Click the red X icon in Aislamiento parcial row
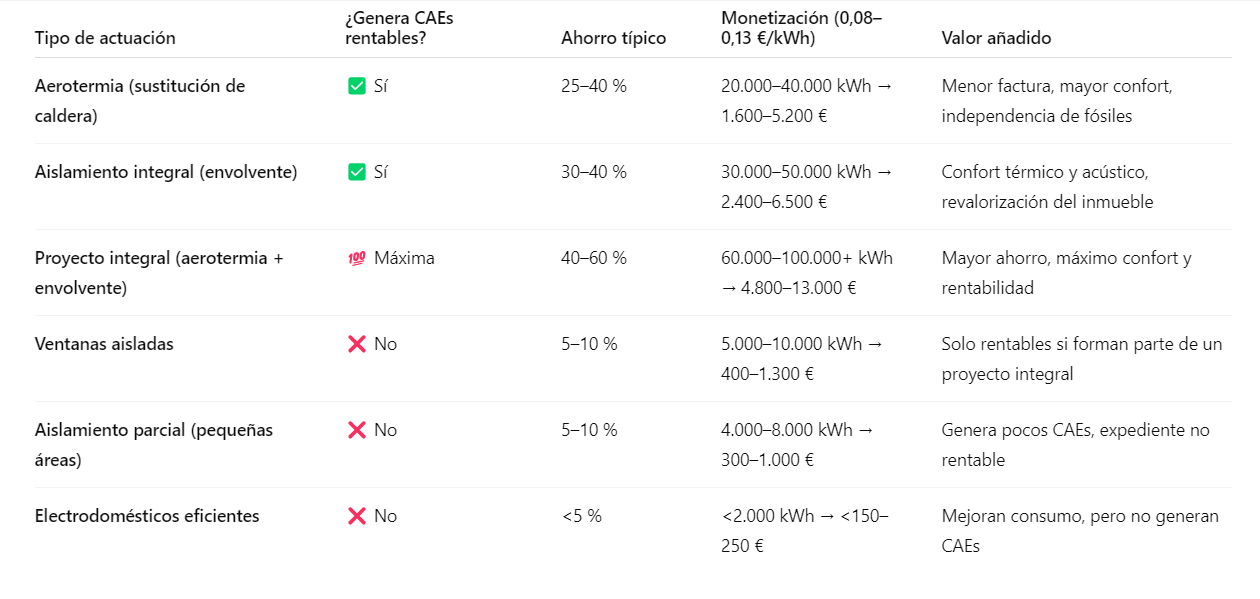The height and width of the screenshot is (599, 1260). pyautogui.click(x=356, y=430)
